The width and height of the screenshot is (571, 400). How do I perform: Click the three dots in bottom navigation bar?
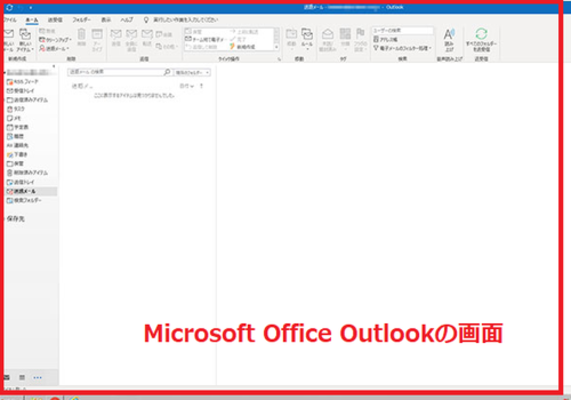[x=38, y=378]
